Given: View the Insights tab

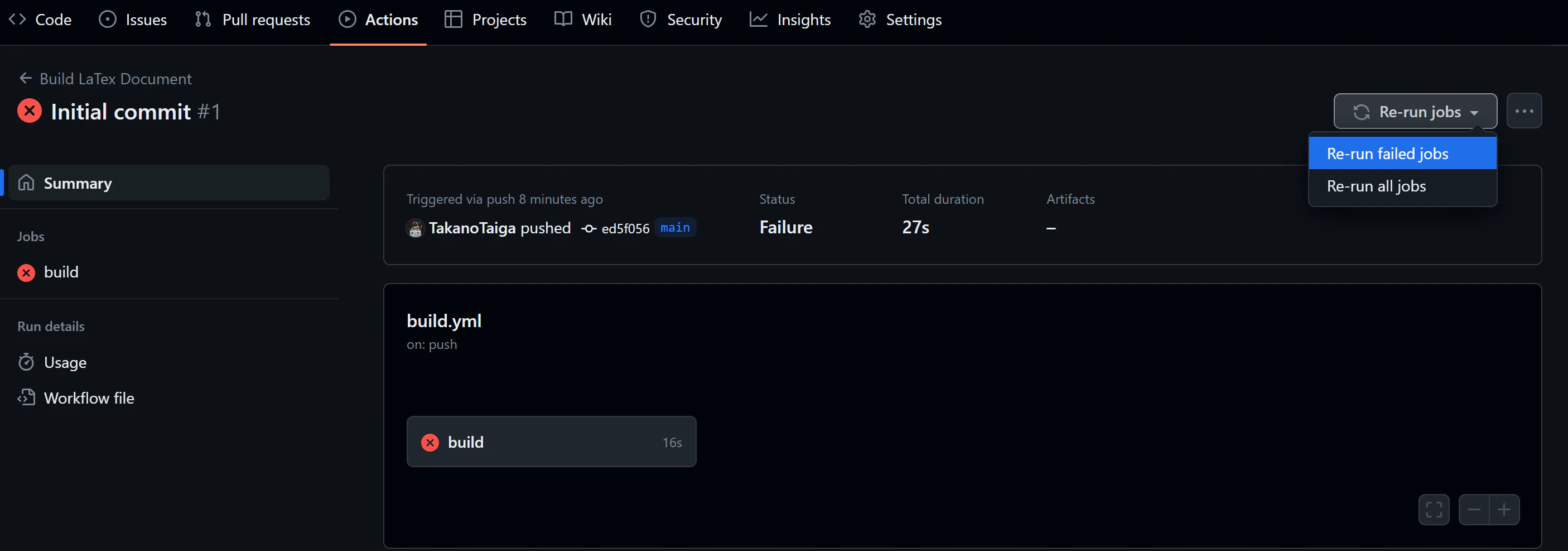Looking at the screenshot, I should (x=790, y=20).
